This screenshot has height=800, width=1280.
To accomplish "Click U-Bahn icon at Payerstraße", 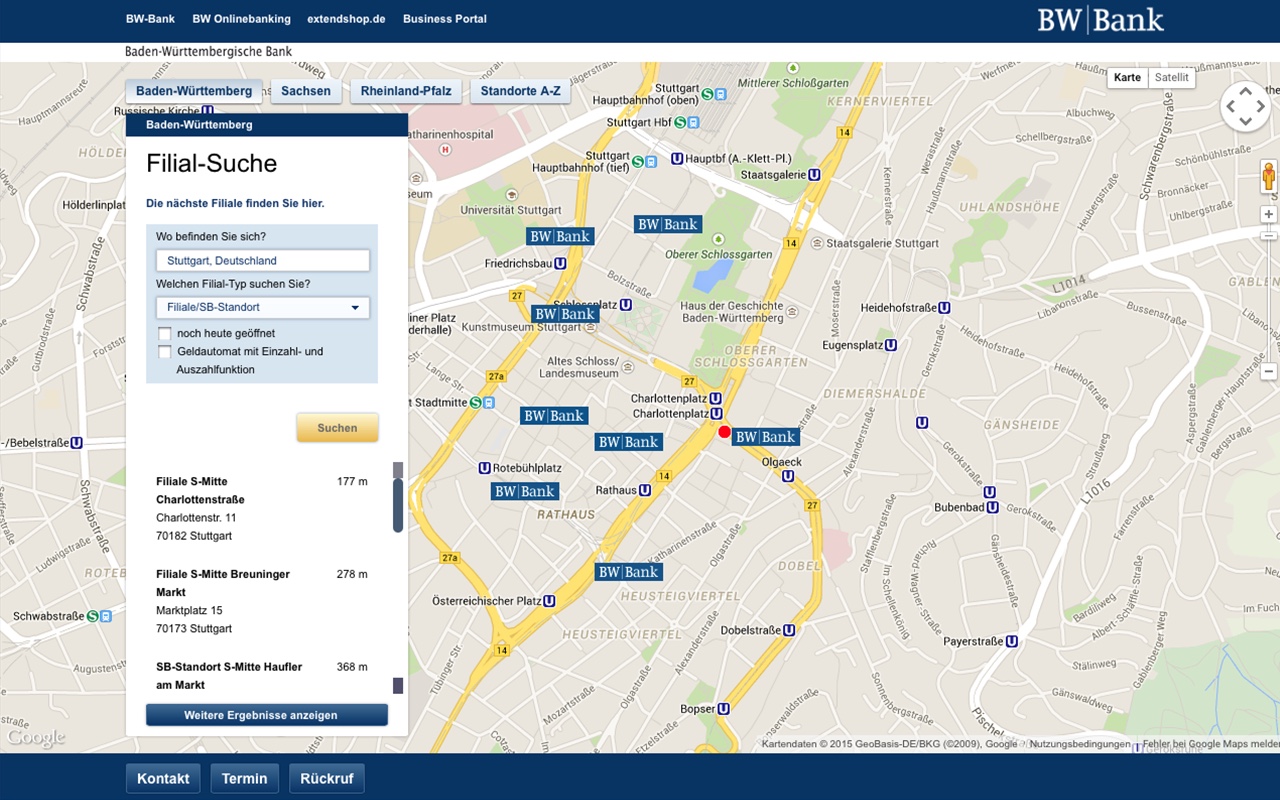I will 1012,641.
